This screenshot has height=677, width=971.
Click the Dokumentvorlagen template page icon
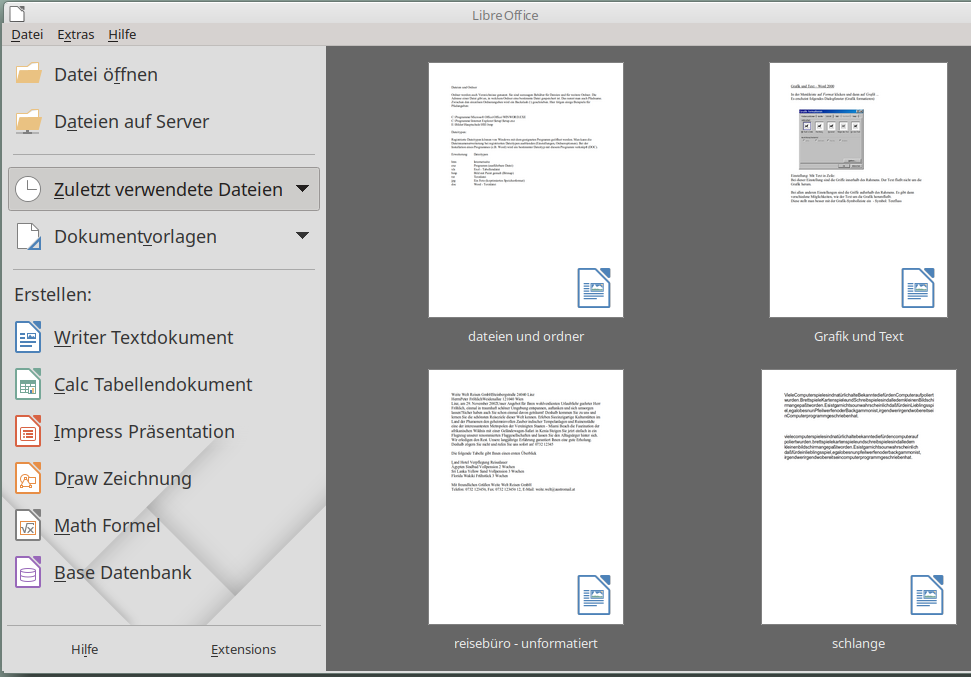click(28, 237)
